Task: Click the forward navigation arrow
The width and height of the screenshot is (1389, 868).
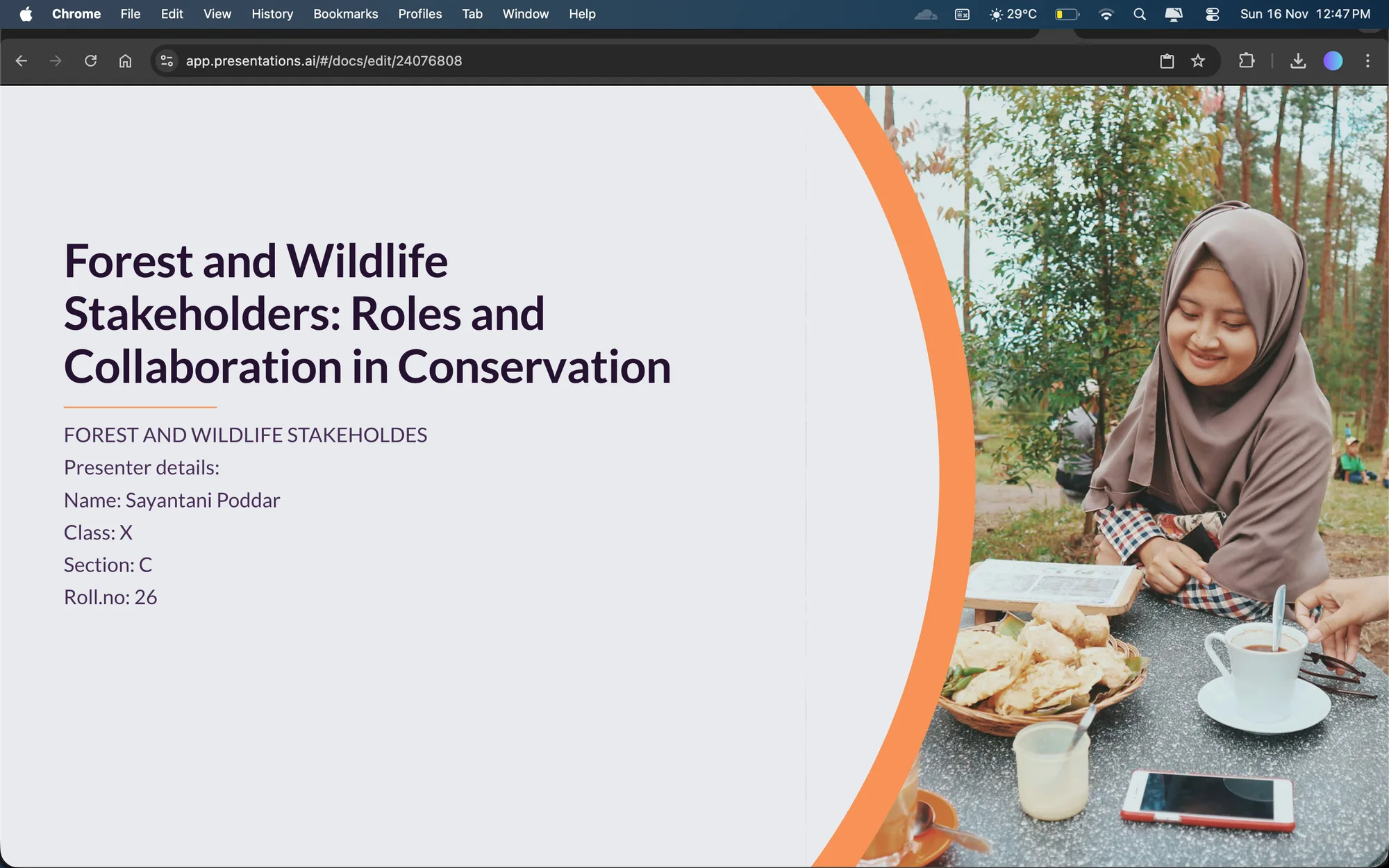Action: click(56, 61)
